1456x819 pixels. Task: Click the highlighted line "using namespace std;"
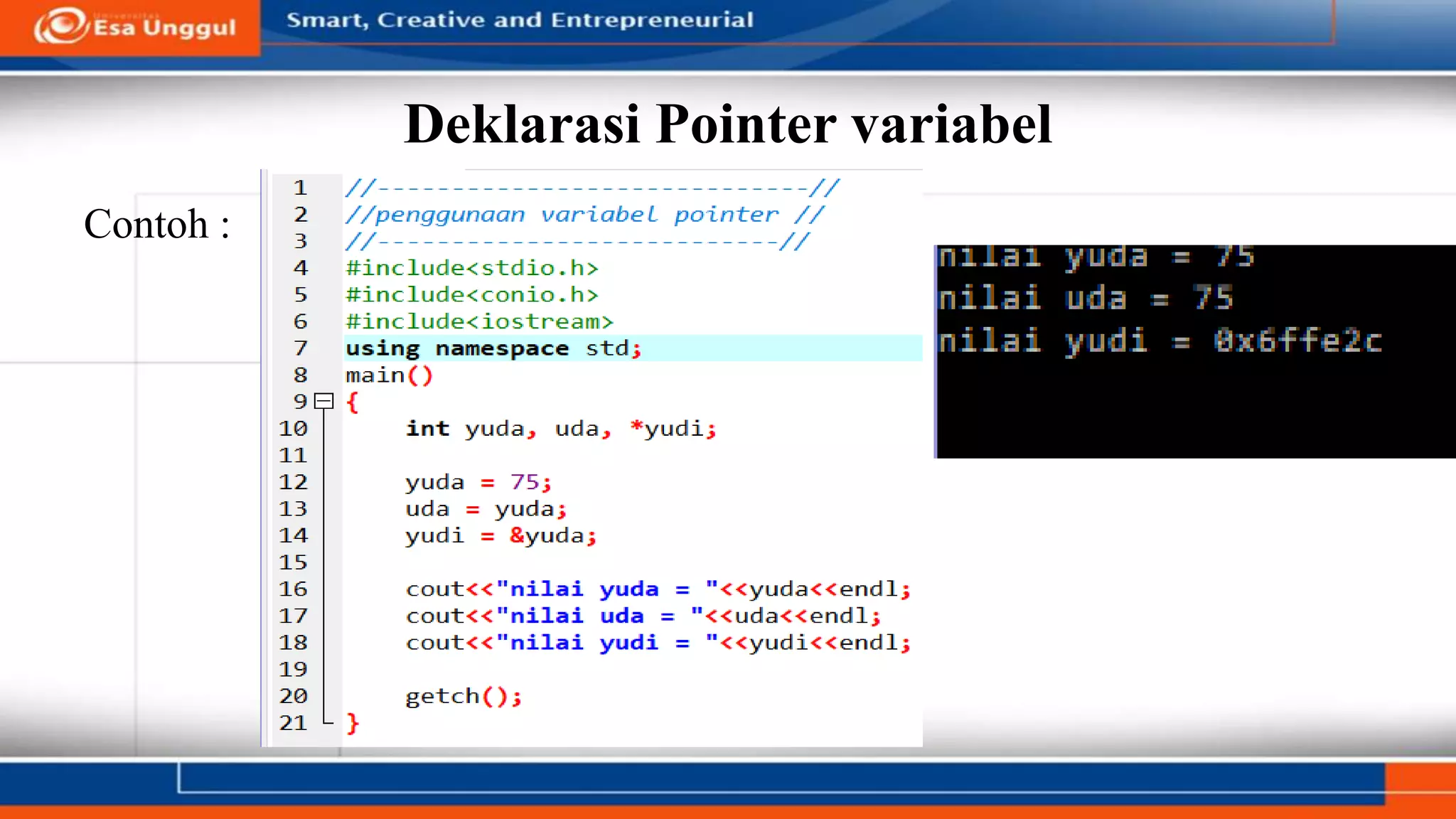(493, 348)
